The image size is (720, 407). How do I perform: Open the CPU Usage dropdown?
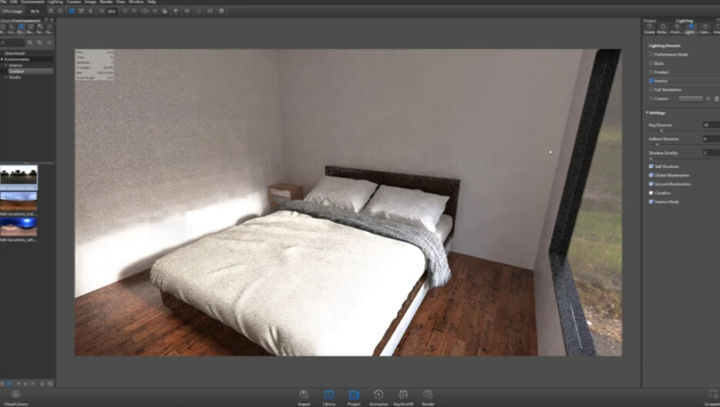tap(35, 11)
